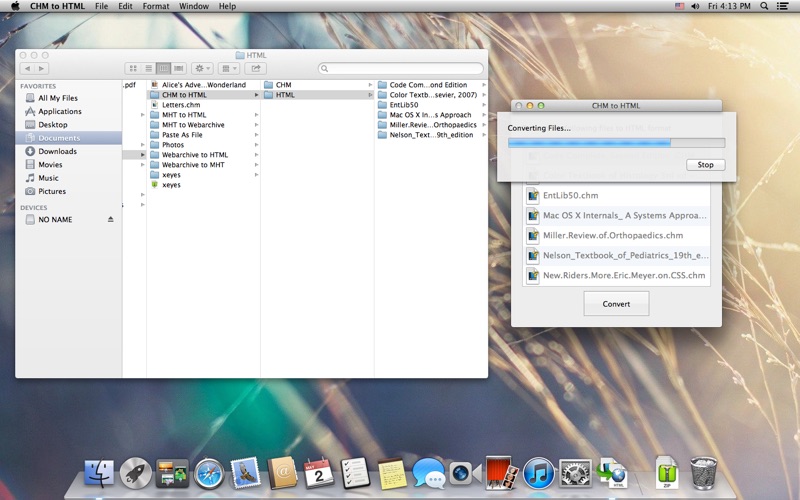Open CHM to HTML application menu
The image size is (800, 500).
57,6
